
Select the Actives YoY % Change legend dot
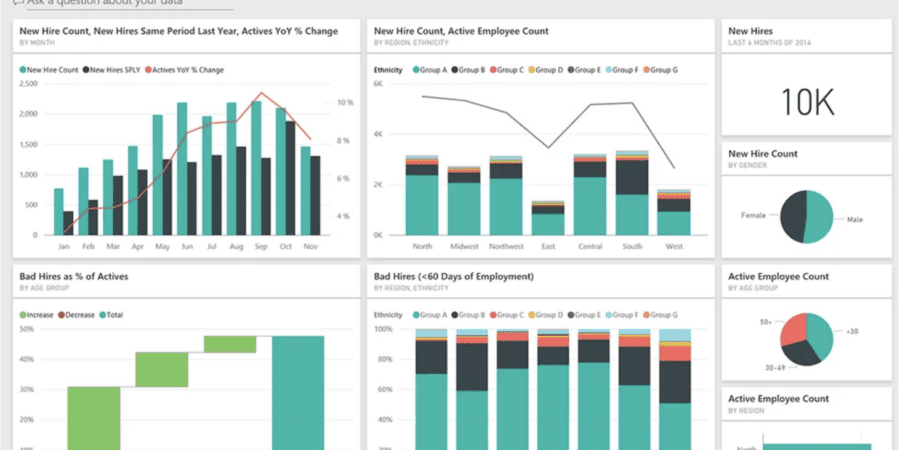pyautogui.click(x=148, y=70)
